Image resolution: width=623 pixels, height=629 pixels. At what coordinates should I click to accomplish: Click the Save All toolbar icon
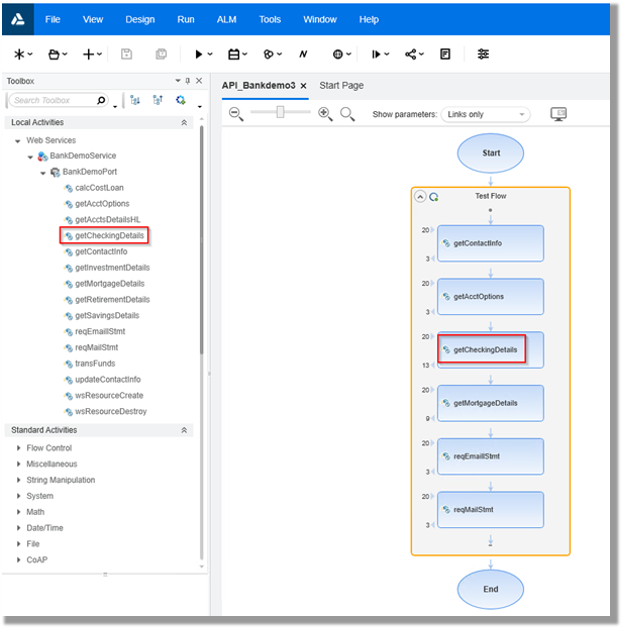click(161, 54)
